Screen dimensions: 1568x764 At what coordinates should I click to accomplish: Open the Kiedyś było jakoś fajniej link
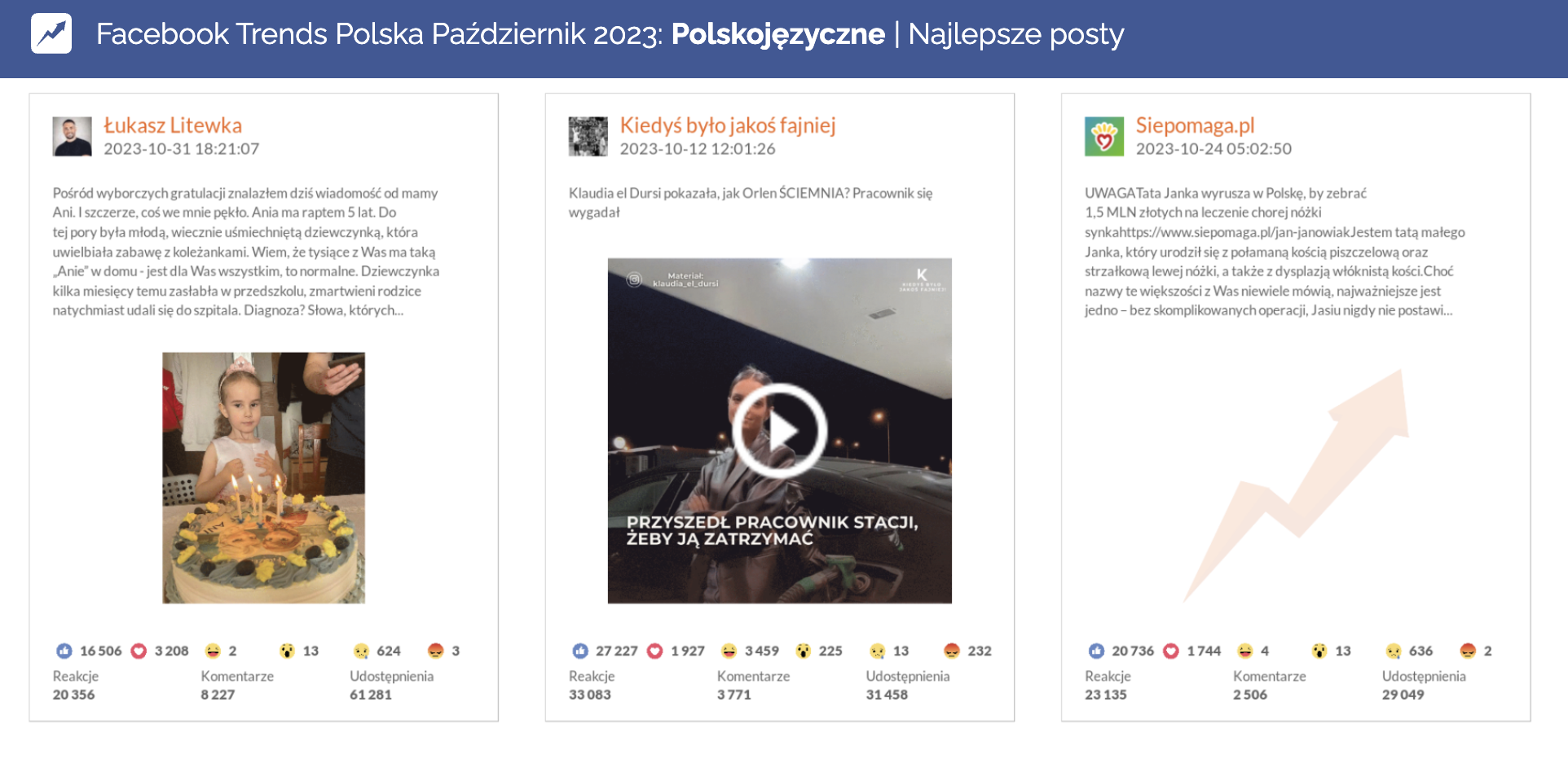tap(727, 125)
